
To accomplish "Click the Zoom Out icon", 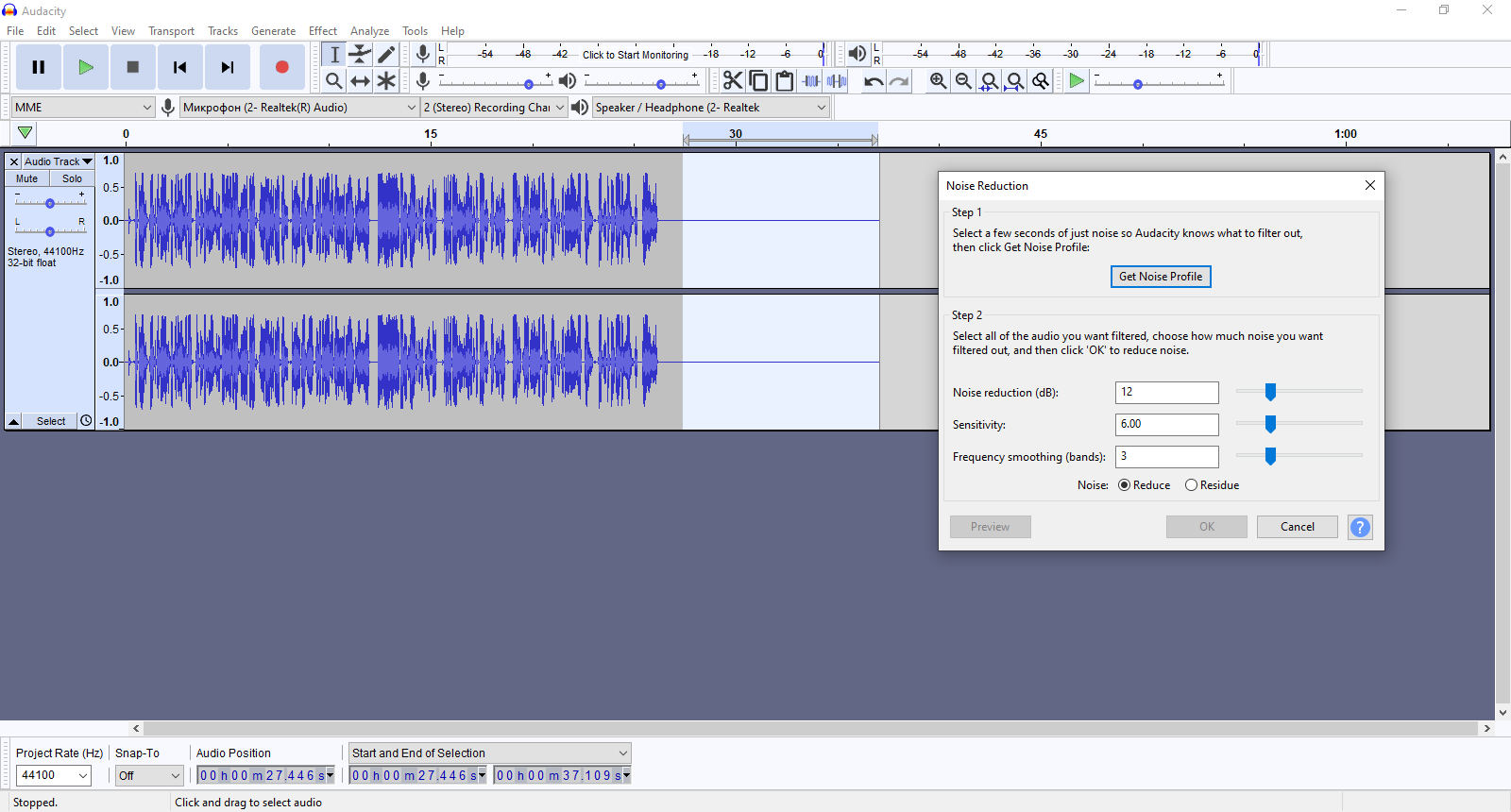I will click(x=963, y=81).
